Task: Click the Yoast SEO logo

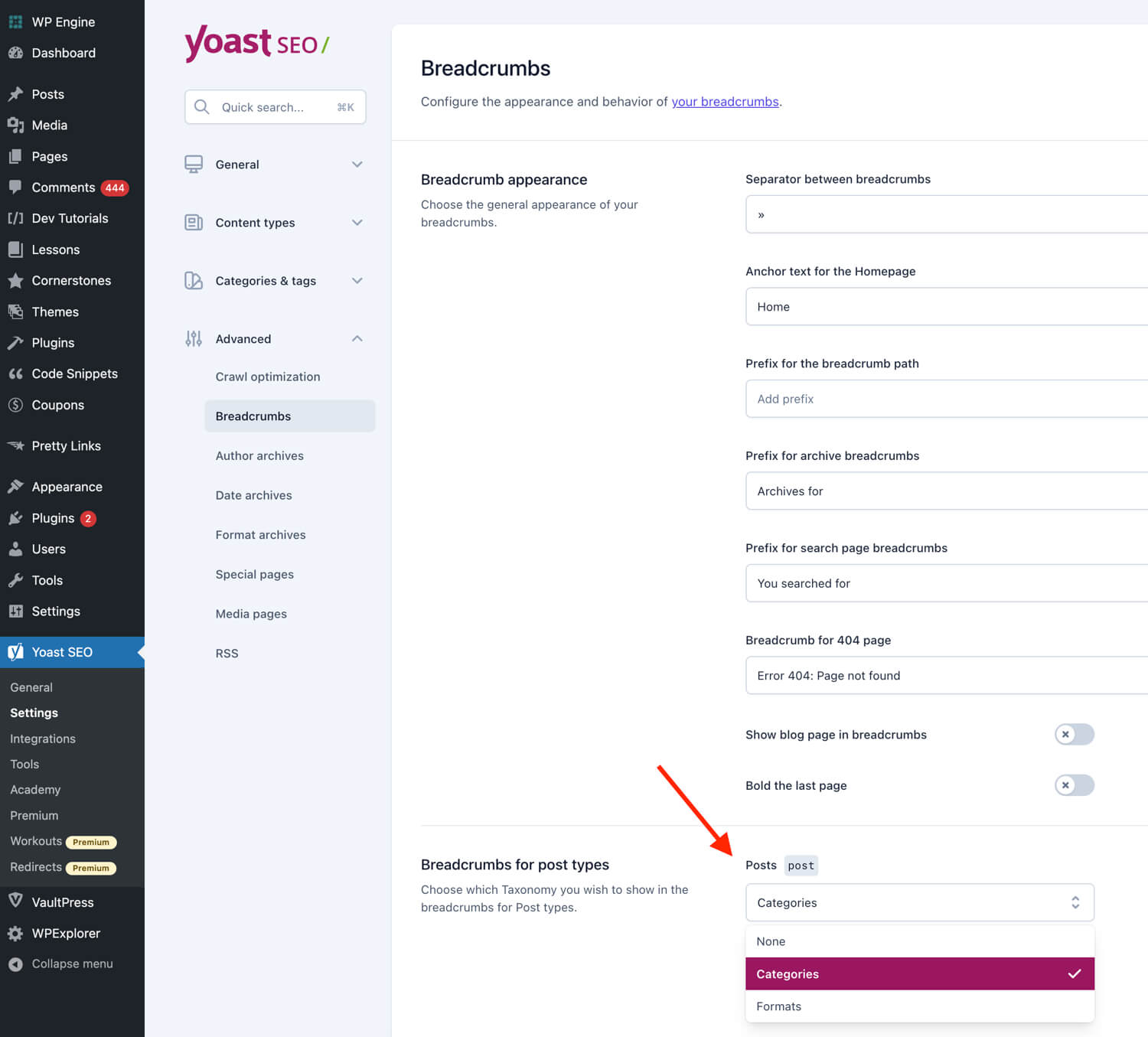Action: tap(256, 43)
